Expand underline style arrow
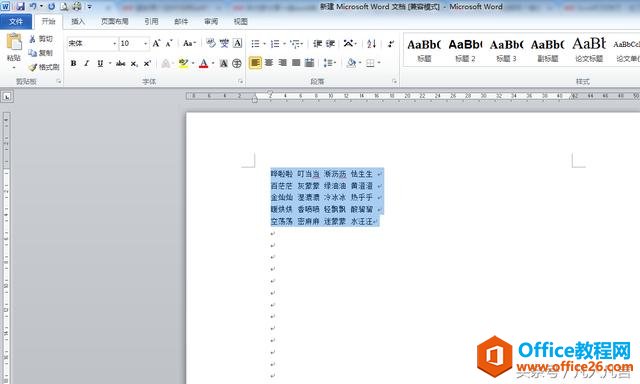The height and width of the screenshot is (384, 640). [x=110, y=63]
